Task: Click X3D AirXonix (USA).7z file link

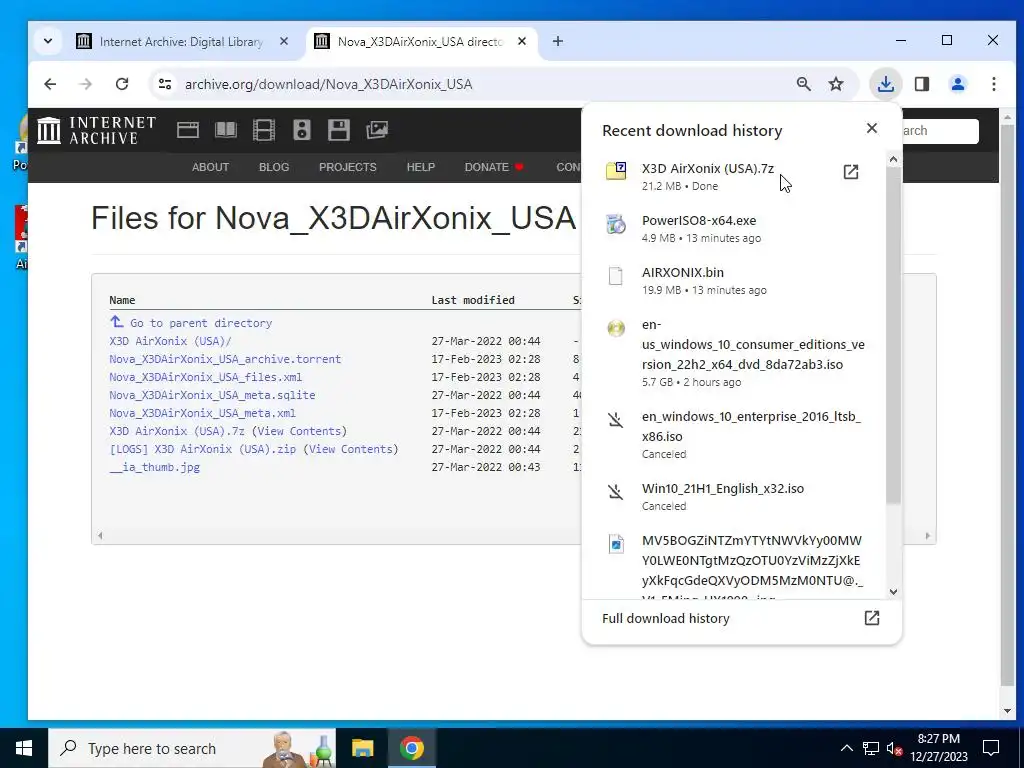Action: pyautogui.click(x=177, y=431)
